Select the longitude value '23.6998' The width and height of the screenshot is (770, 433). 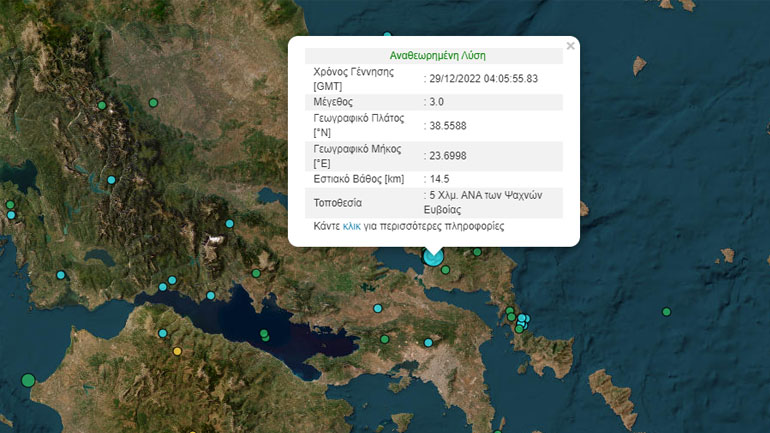click(x=448, y=156)
